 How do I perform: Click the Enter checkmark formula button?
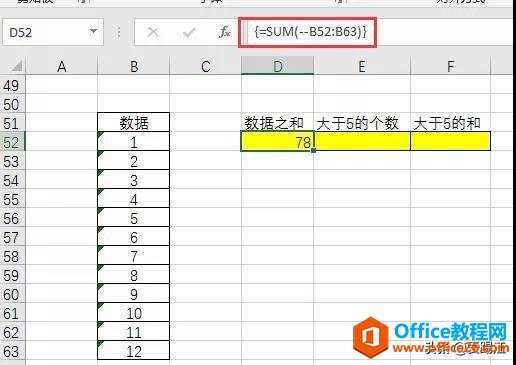coord(189,32)
